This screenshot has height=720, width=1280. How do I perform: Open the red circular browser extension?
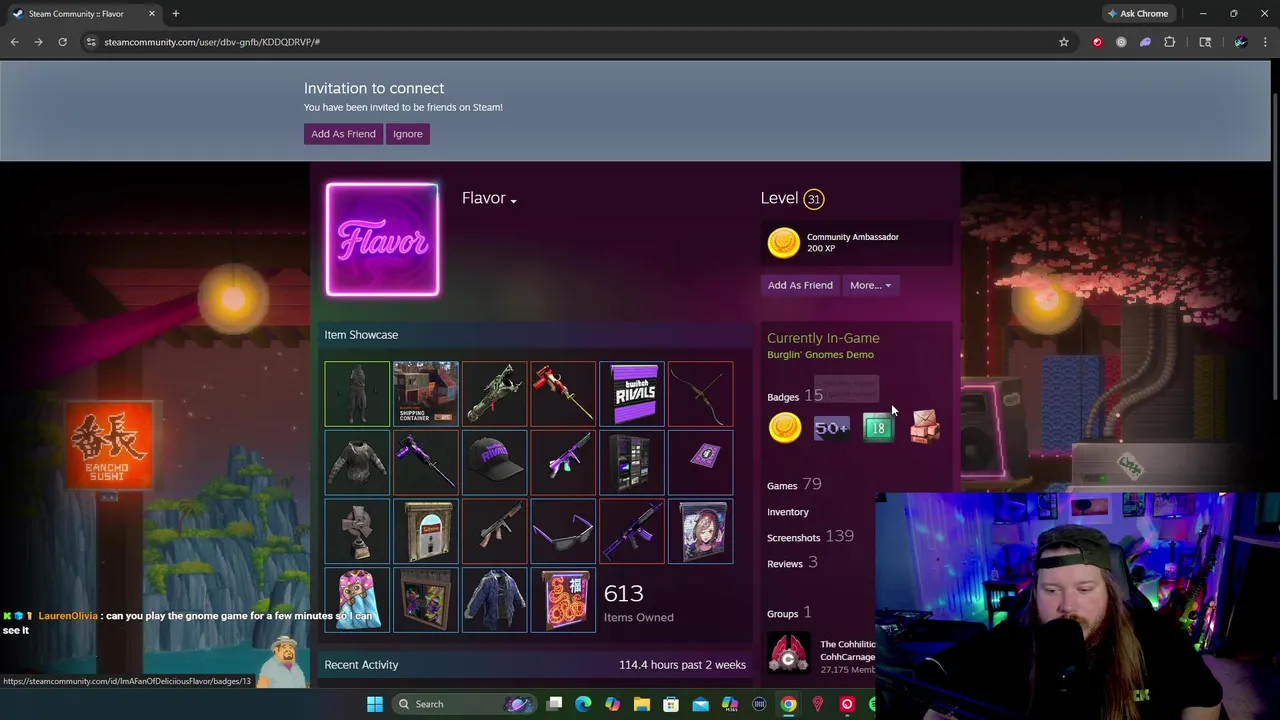1097,42
